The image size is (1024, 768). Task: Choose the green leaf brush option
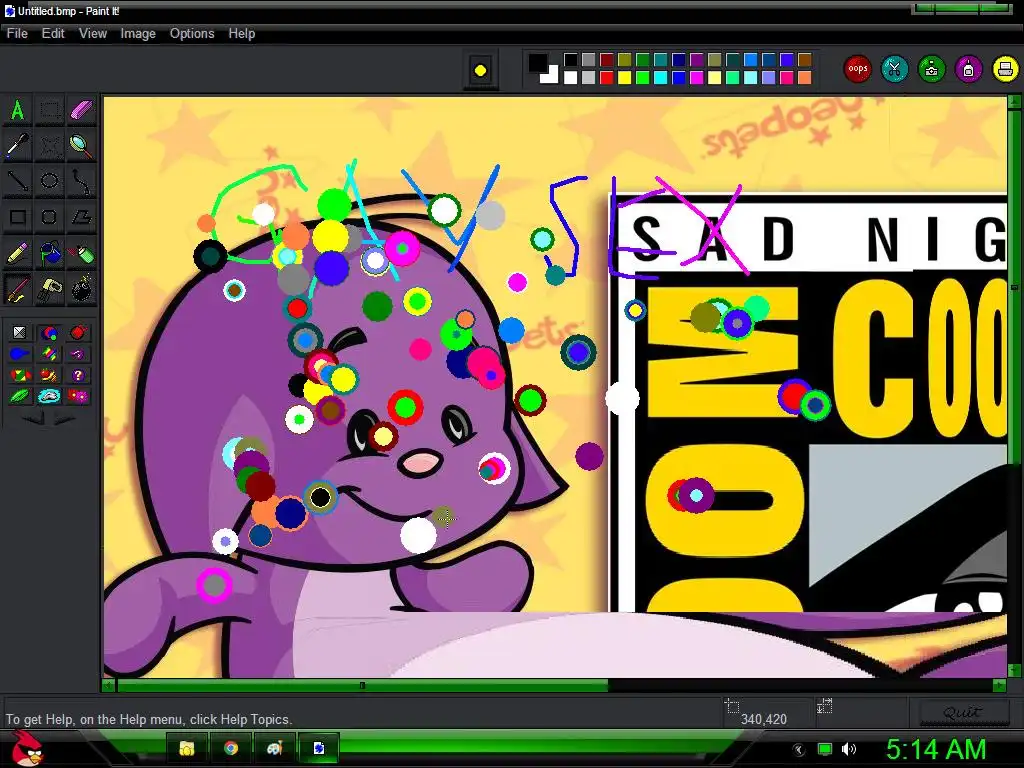[x=20, y=396]
